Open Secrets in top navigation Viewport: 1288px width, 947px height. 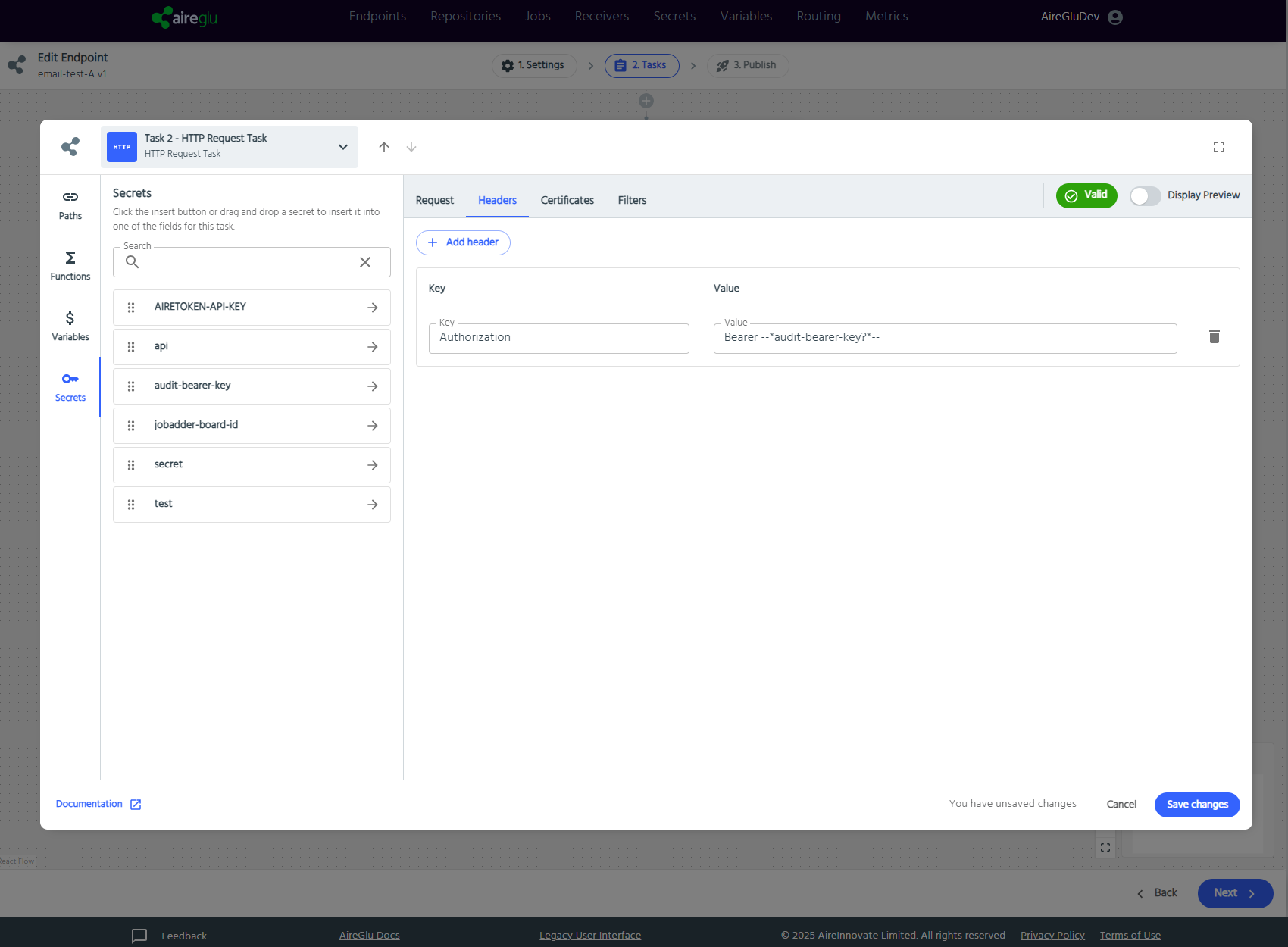(675, 17)
